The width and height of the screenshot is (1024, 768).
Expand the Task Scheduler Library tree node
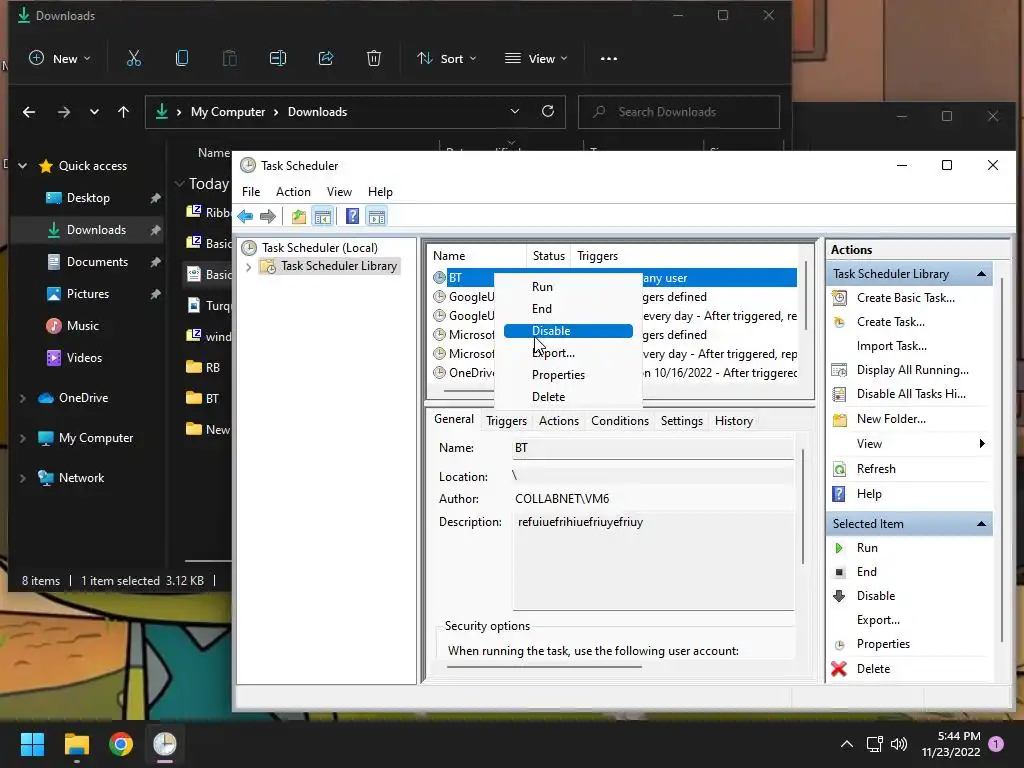(248, 266)
